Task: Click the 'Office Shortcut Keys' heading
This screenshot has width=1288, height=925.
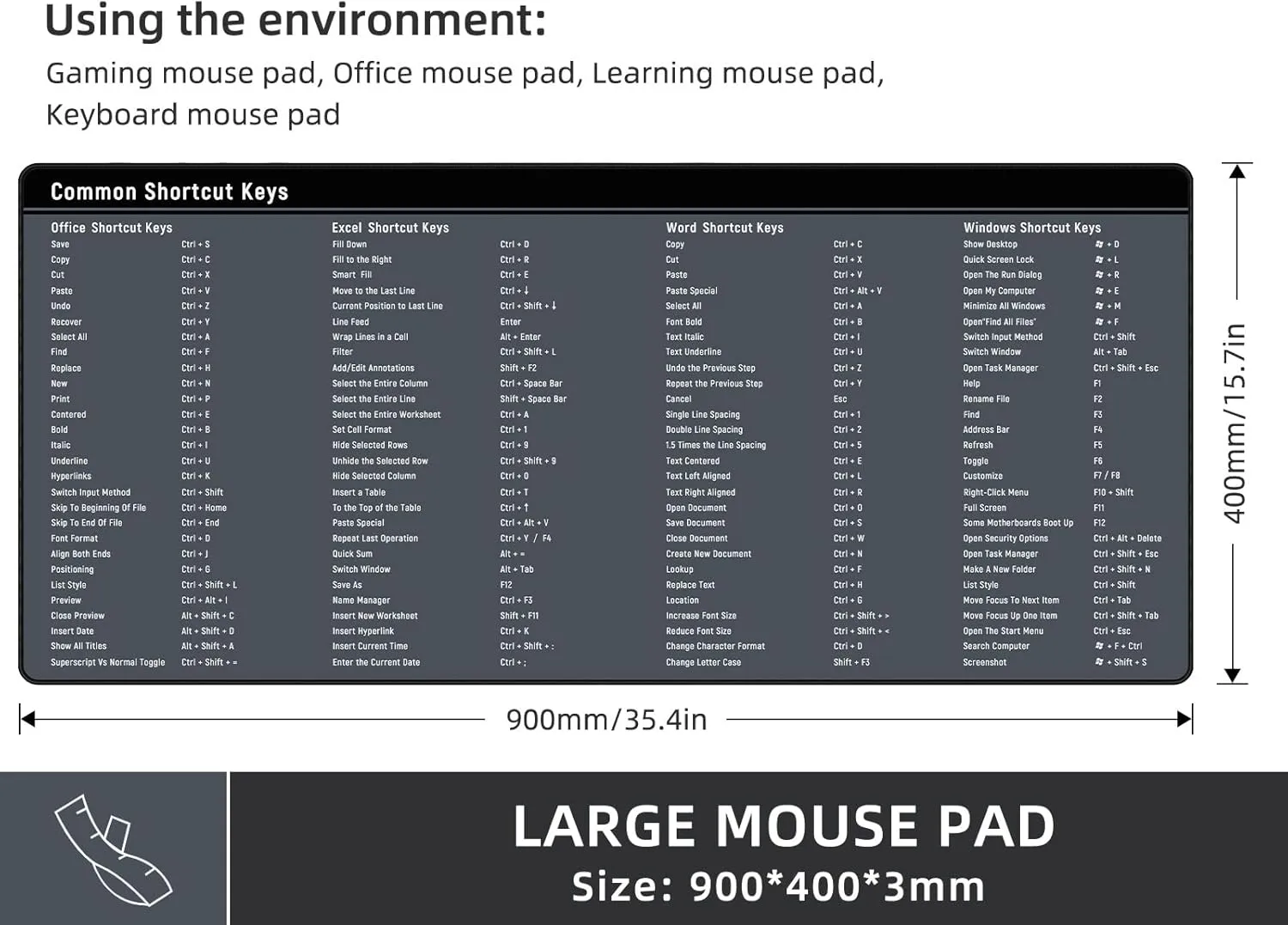Action: click(x=112, y=228)
